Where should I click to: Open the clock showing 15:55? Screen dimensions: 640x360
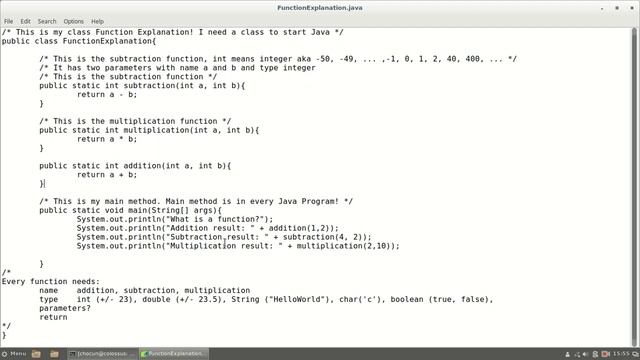click(621, 354)
